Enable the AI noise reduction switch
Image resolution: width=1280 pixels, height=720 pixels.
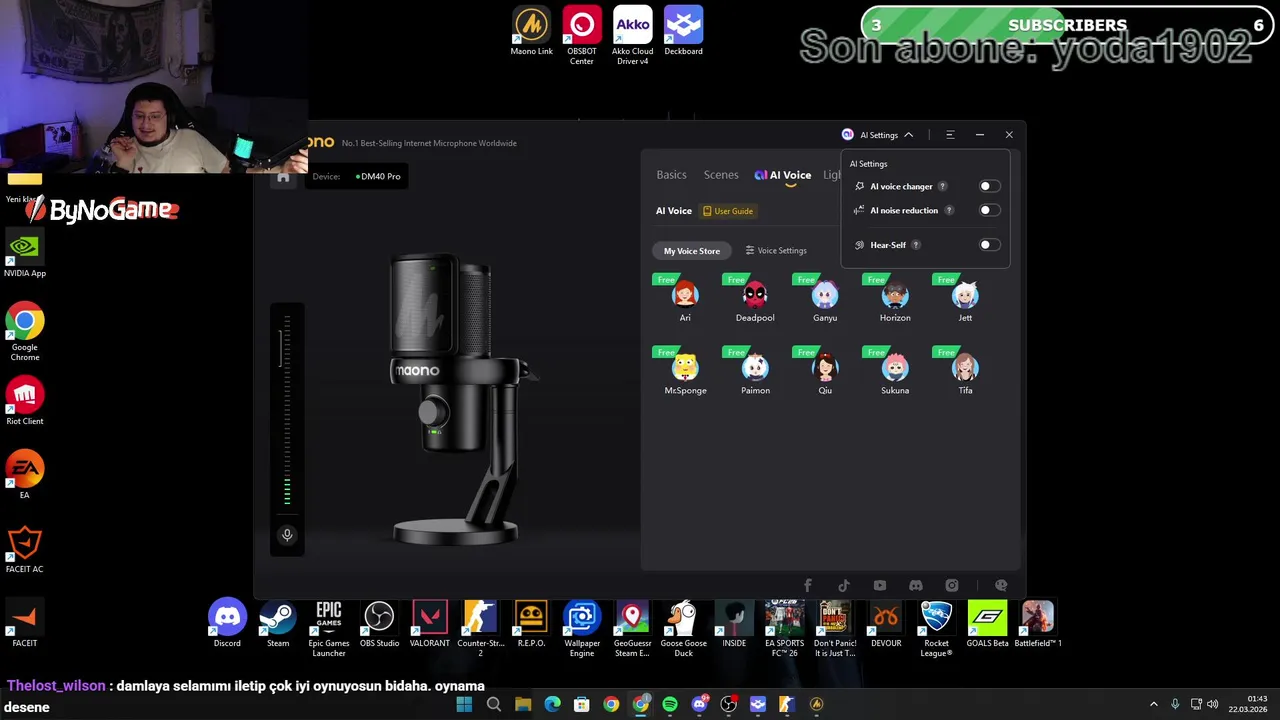click(988, 210)
